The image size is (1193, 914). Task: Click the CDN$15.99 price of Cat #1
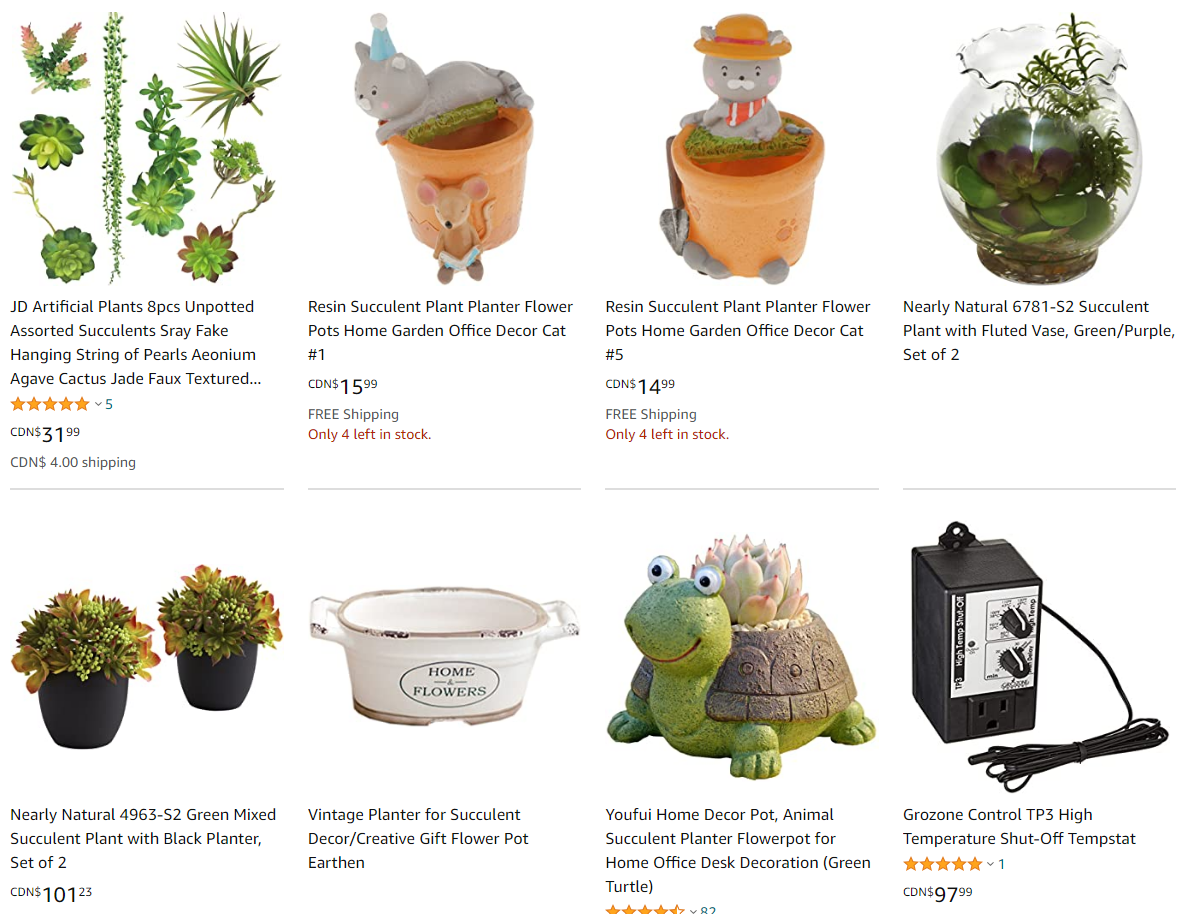click(342, 387)
